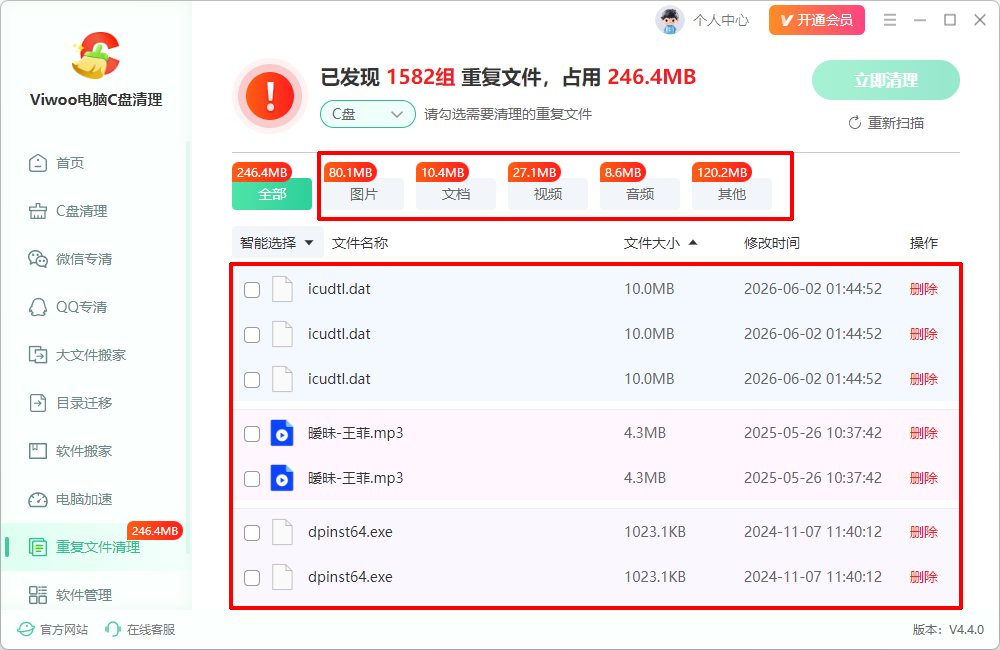The width and height of the screenshot is (1000, 650).
Task: Click the 立即清理 clean now button
Action: click(885, 80)
